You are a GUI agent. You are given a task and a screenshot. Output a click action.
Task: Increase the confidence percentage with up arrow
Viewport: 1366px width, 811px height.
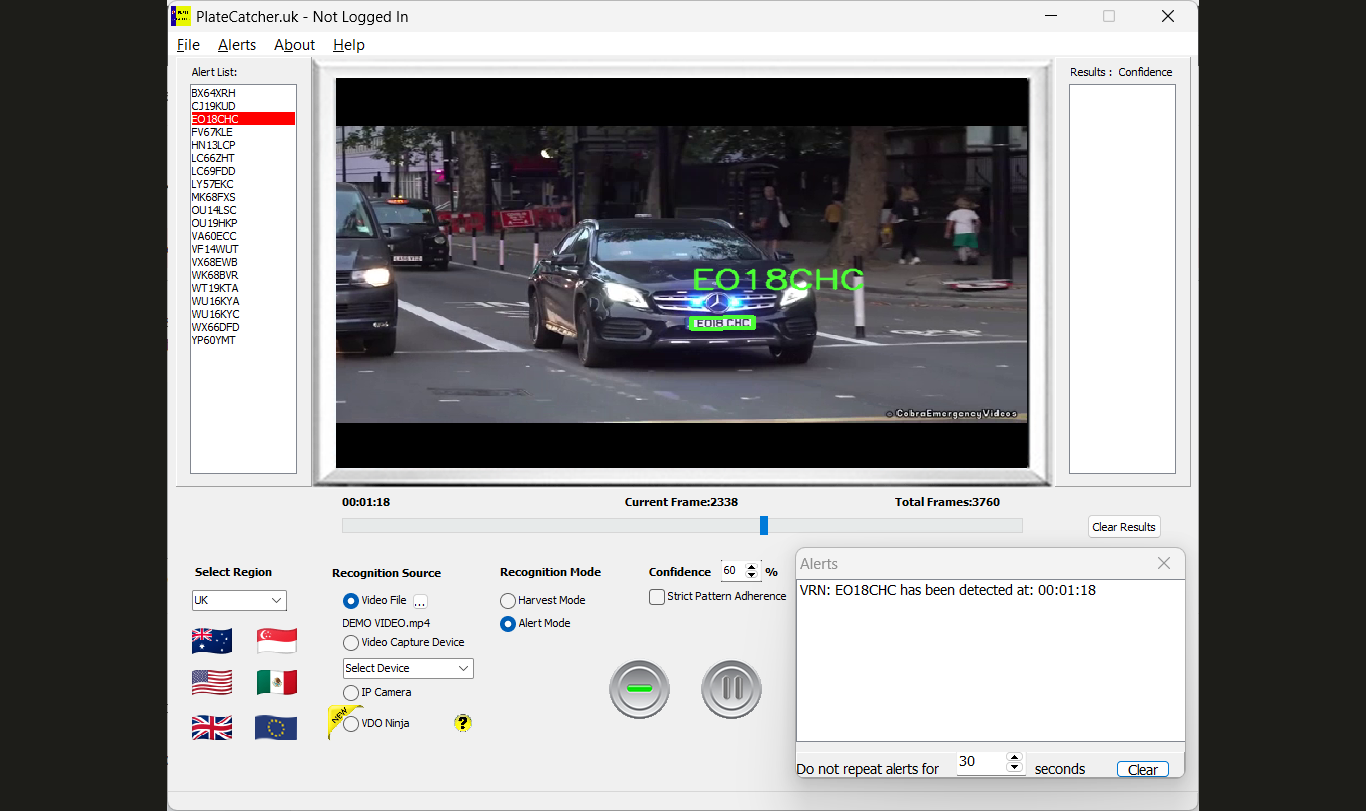(753, 566)
